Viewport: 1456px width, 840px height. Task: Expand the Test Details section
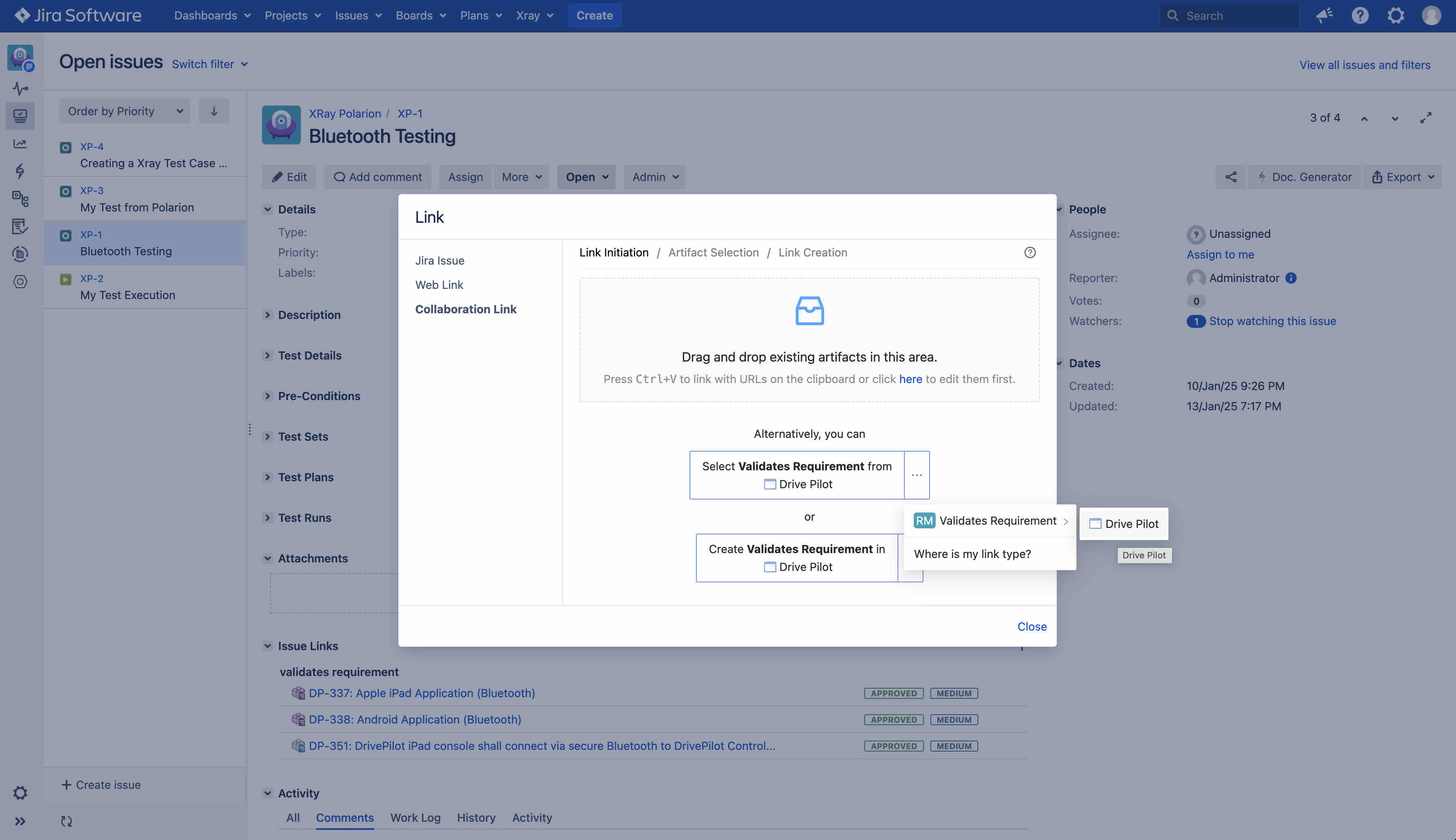tap(267, 355)
